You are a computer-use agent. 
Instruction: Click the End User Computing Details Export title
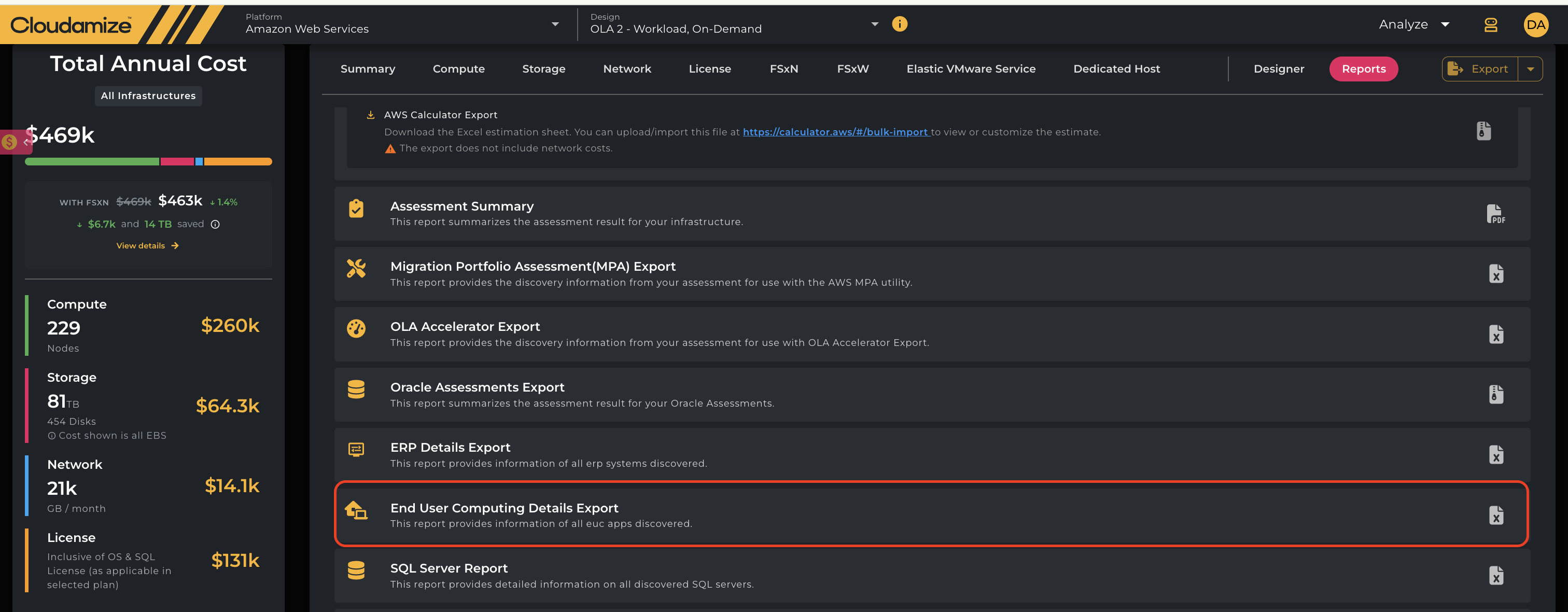(x=504, y=508)
